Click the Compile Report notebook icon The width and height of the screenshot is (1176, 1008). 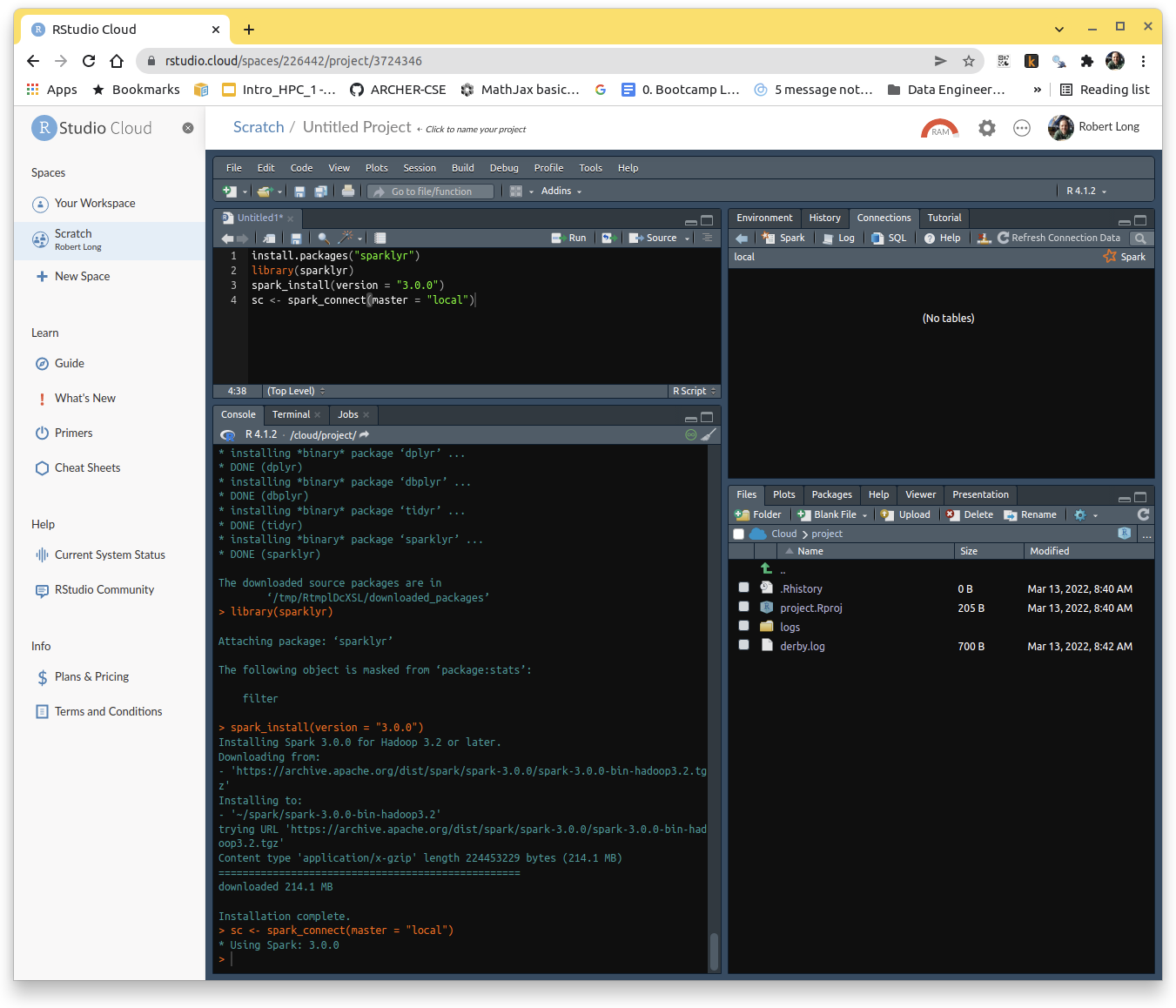(380, 239)
